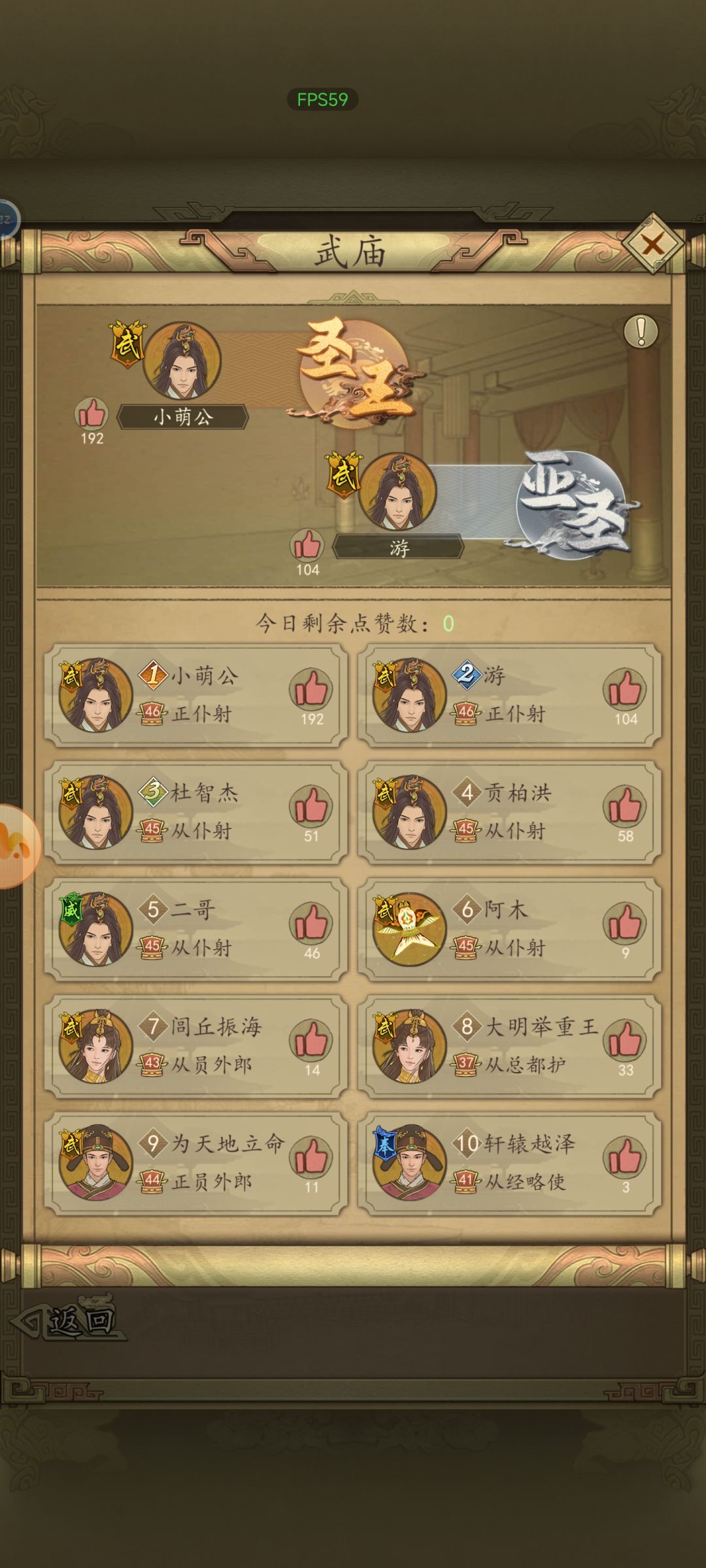The height and width of the screenshot is (1568, 706).
Task: Tap thumbs-up for 杜智杰
Action: (x=311, y=806)
